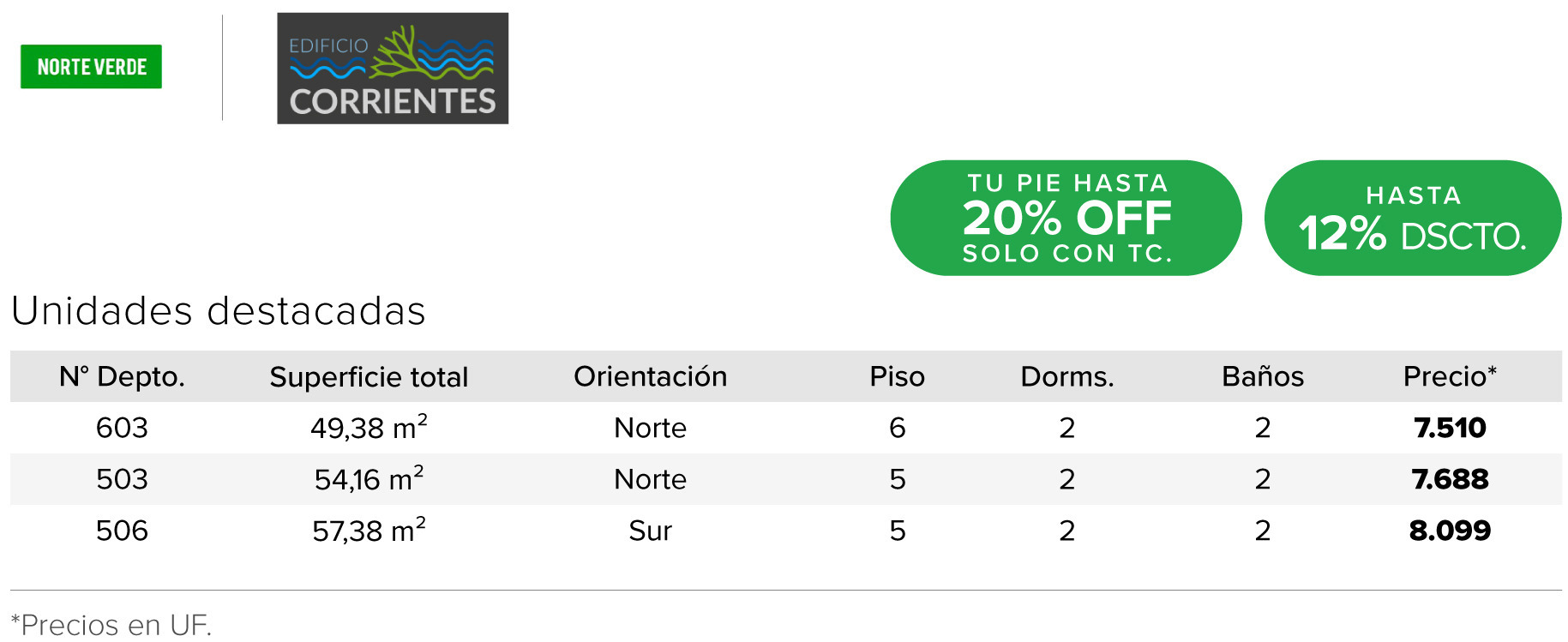Click the price 8.099
Image resolution: width=1568 pixels, height=642 pixels.
(1450, 531)
